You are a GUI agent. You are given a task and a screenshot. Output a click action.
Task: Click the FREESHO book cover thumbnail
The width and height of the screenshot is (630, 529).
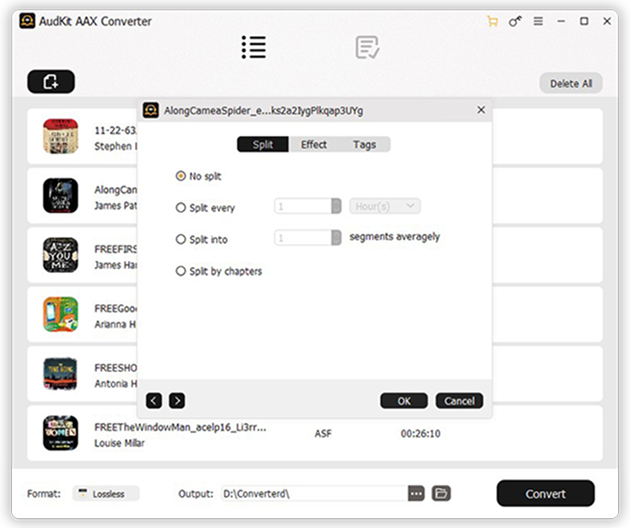pos(61,374)
